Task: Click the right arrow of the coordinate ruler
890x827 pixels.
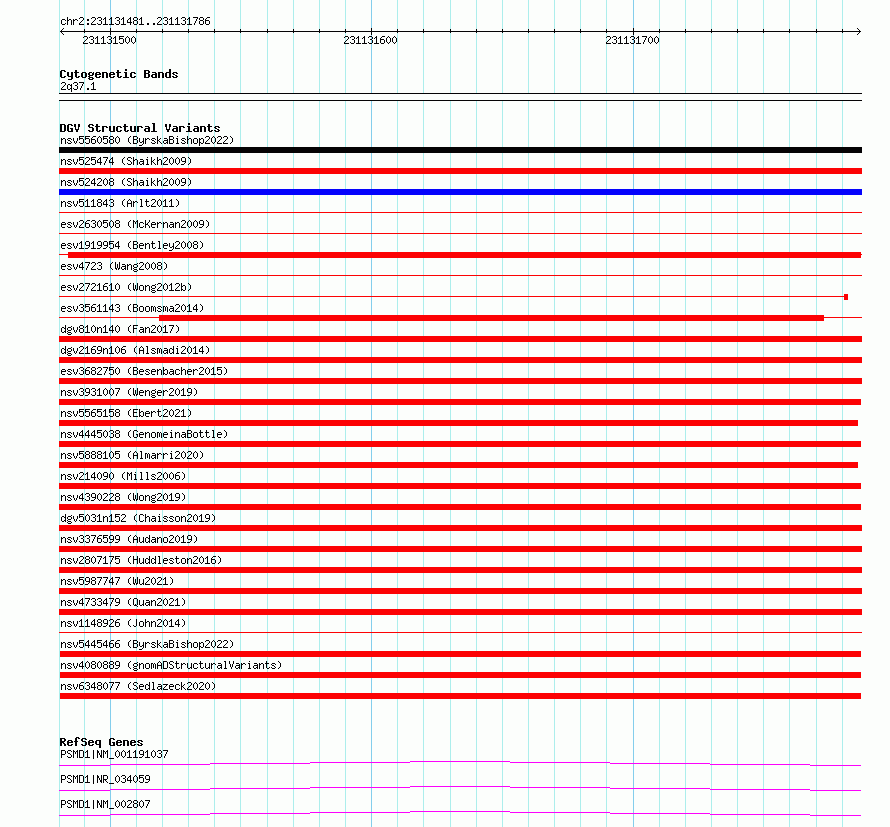Action: point(859,31)
